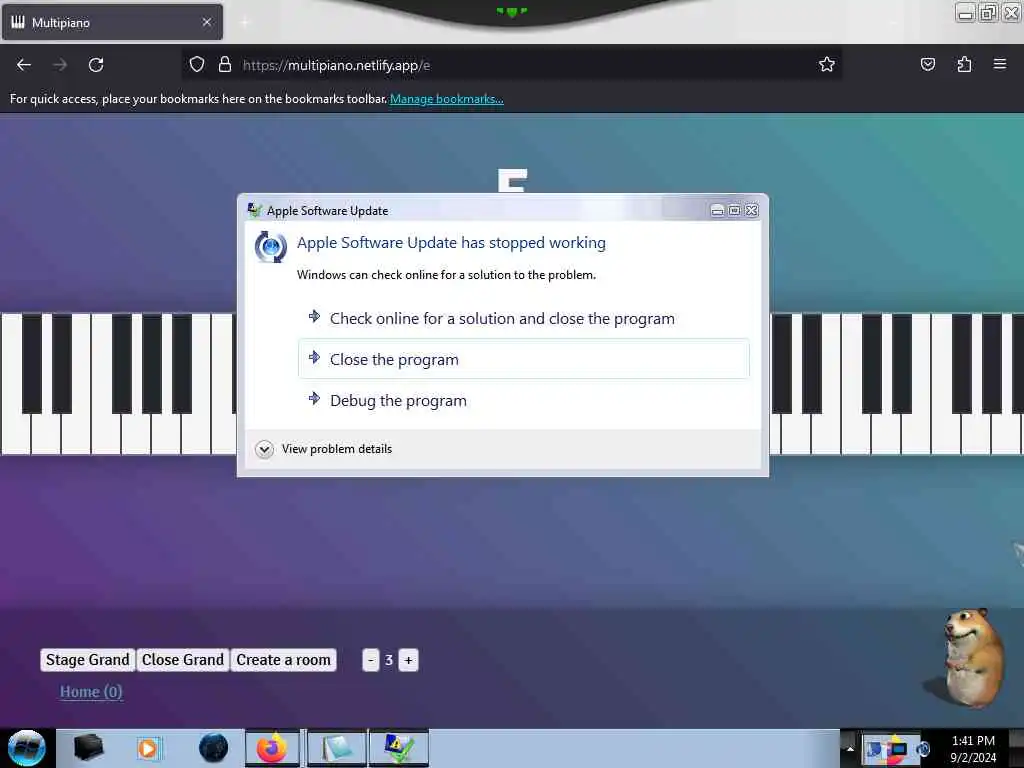Restore down the browser window

tap(988, 12)
